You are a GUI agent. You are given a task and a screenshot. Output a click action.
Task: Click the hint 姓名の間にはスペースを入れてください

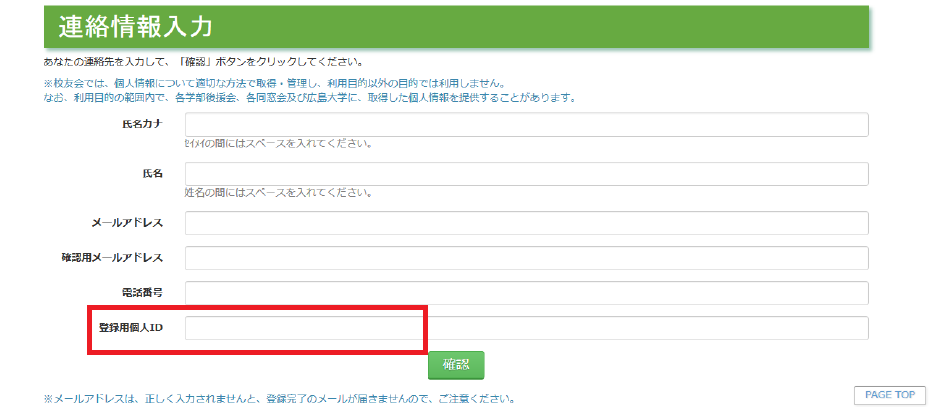coord(278,193)
